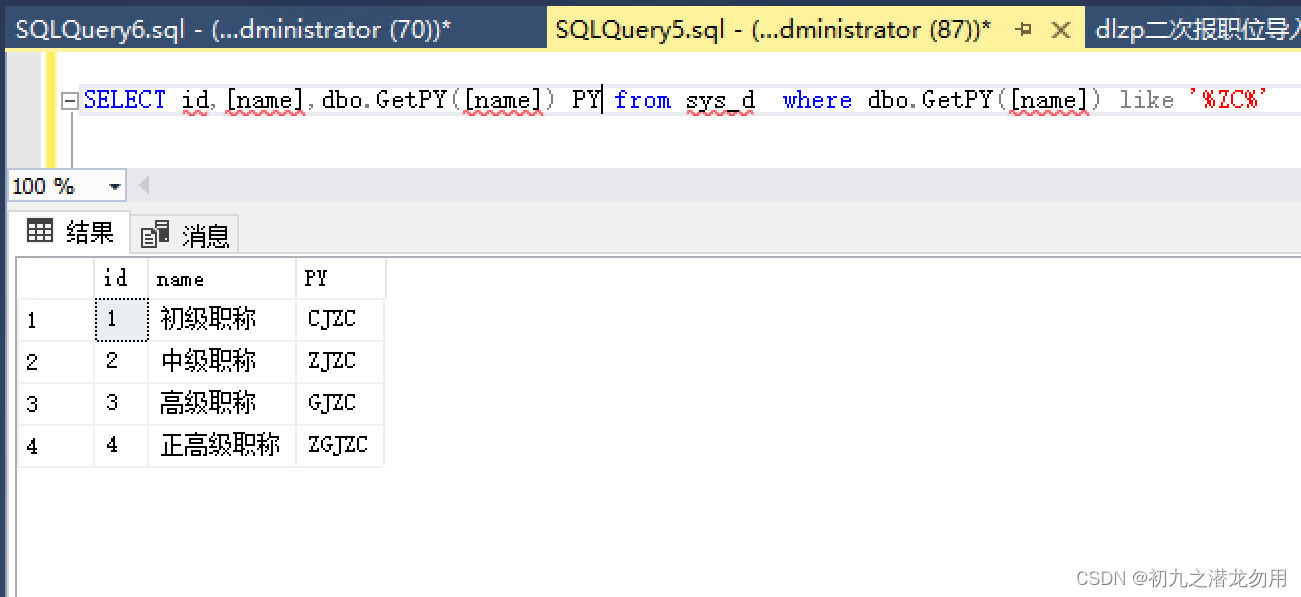
Task: Click id cell with value 4
Action: click(121, 446)
